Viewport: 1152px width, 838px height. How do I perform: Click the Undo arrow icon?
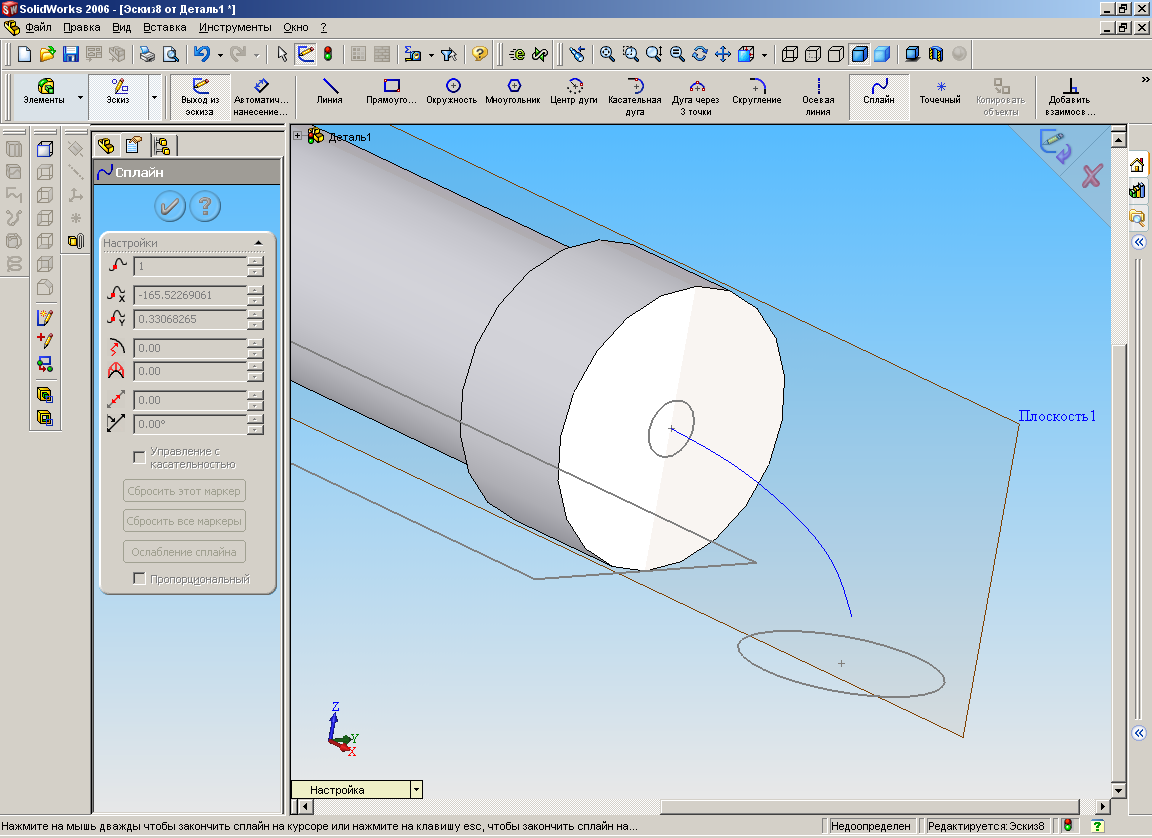tap(202, 54)
